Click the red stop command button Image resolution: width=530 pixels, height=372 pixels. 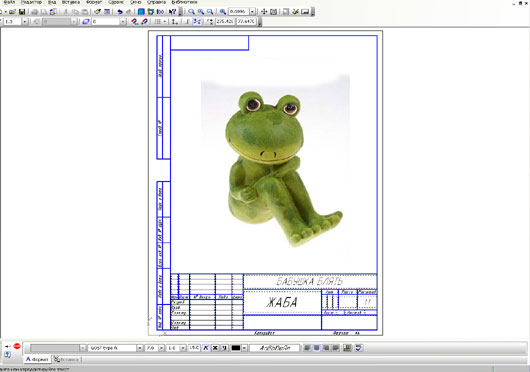click(x=17, y=346)
